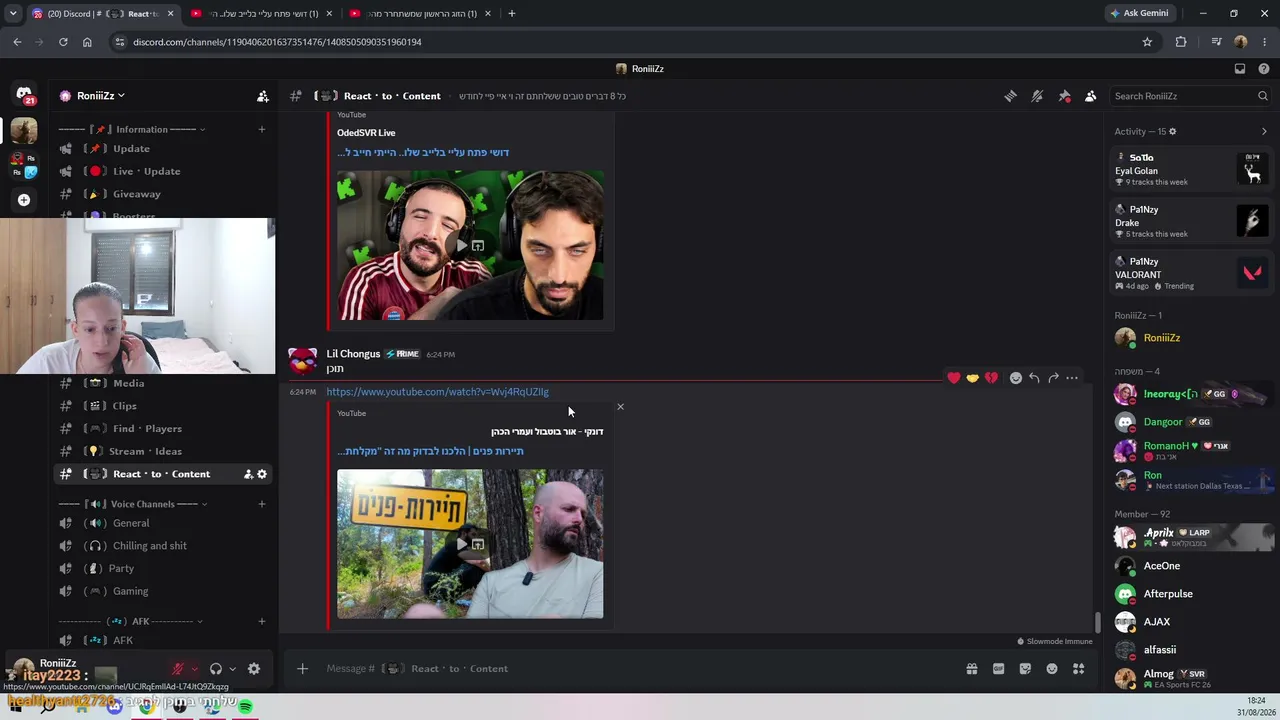Open RomanoH member profile
The image size is (1280, 720).
(x=1191, y=450)
